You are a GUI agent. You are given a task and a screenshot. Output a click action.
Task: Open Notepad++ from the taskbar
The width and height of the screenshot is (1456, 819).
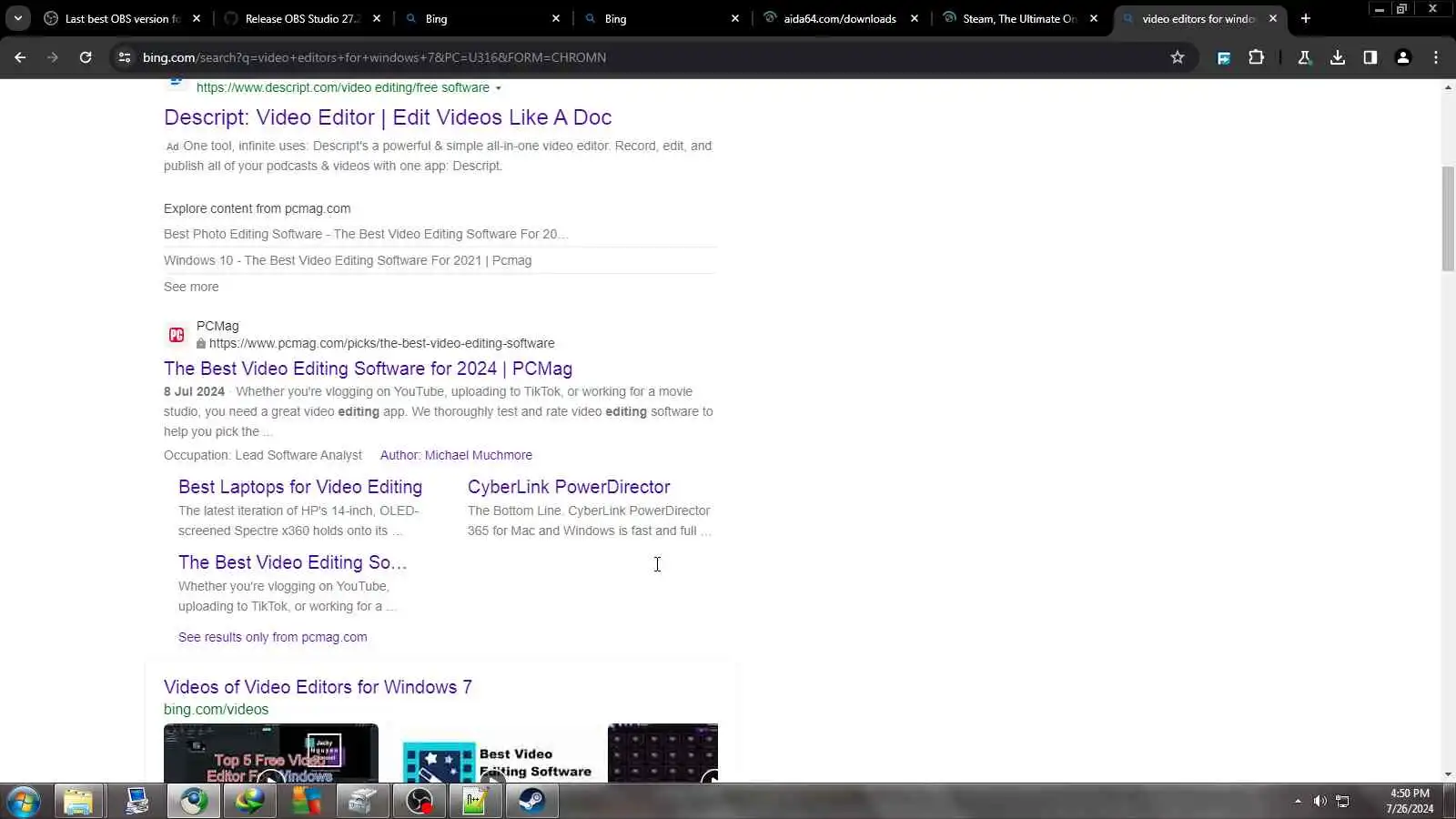click(475, 802)
